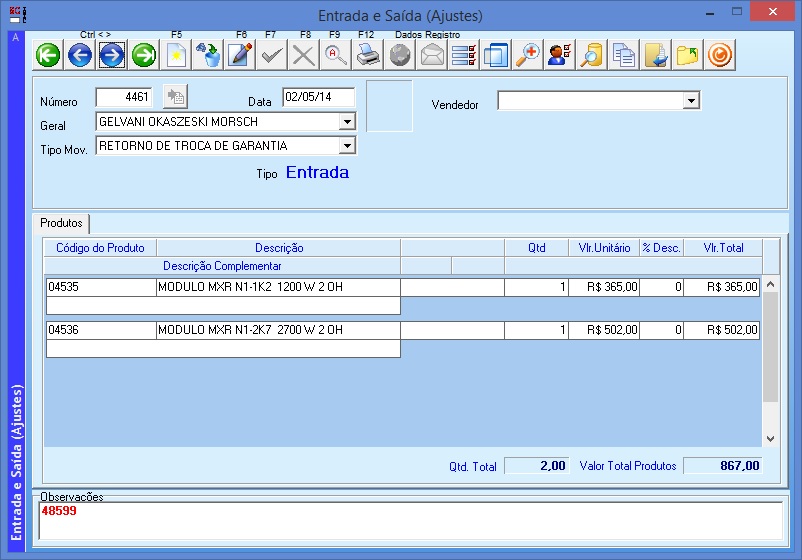Screen dimensions: 802x560
Task: Click the F9 magnifier search icon
Action: tap(335, 55)
